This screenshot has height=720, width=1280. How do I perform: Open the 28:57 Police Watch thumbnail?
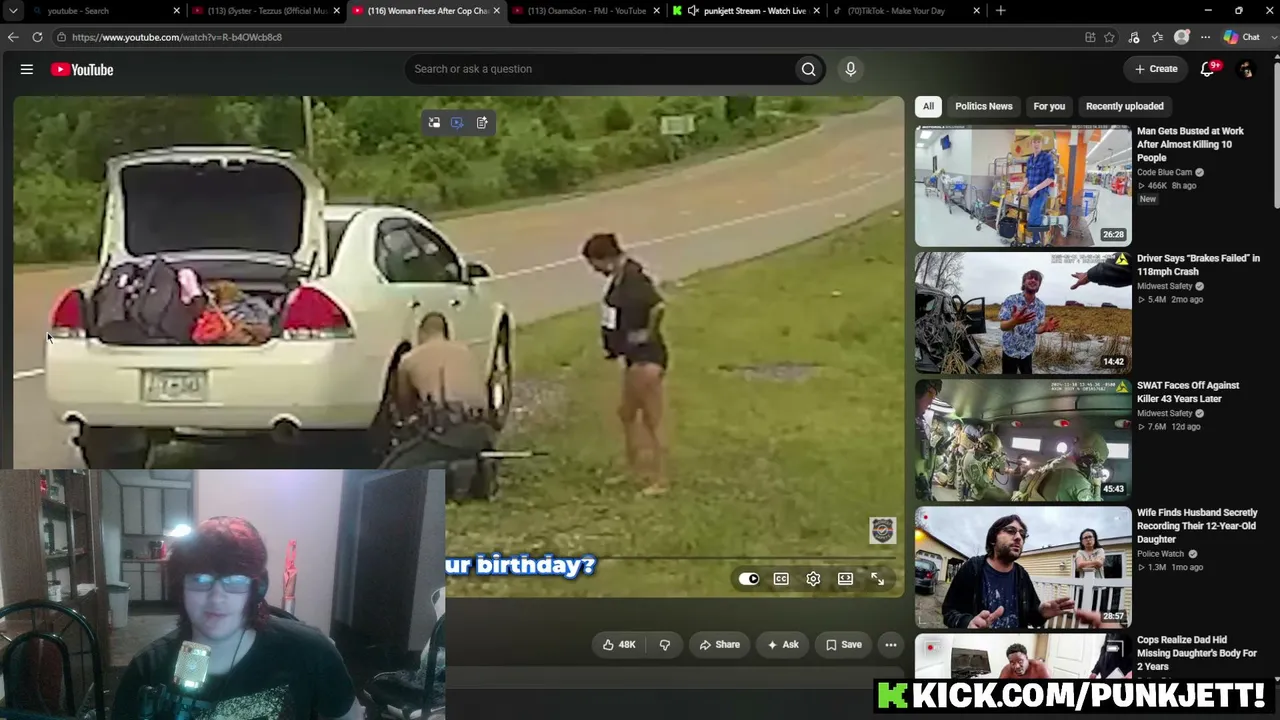pyautogui.click(x=1023, y=567)
